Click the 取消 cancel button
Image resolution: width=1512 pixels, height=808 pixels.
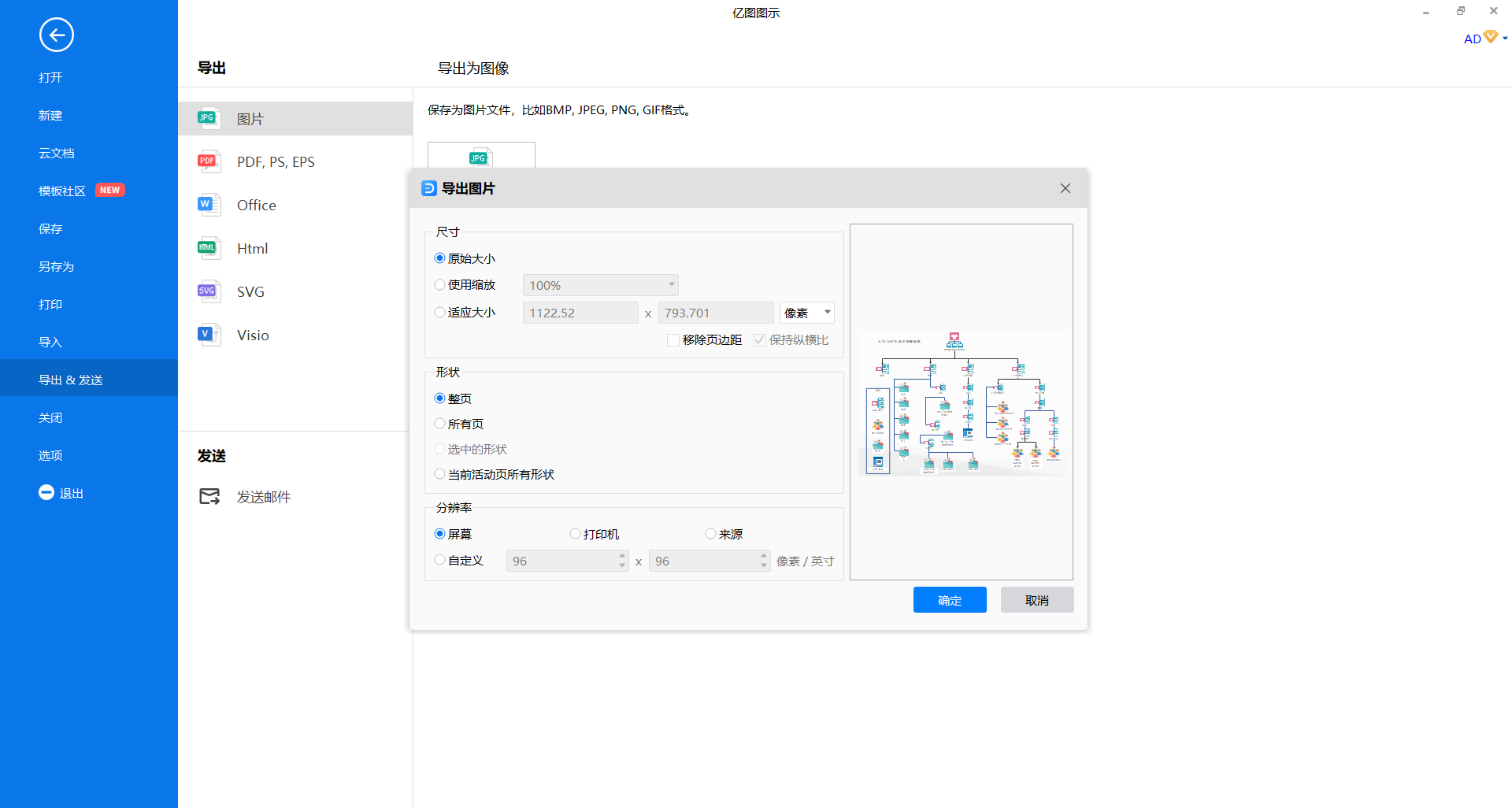click(1037, 600)
